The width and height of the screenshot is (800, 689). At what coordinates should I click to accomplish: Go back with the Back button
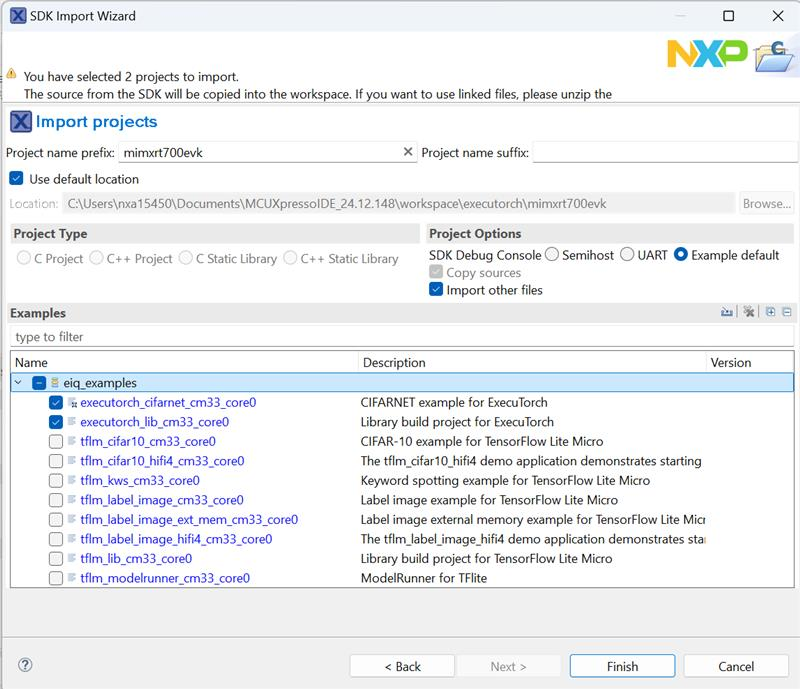coord(401,666)
